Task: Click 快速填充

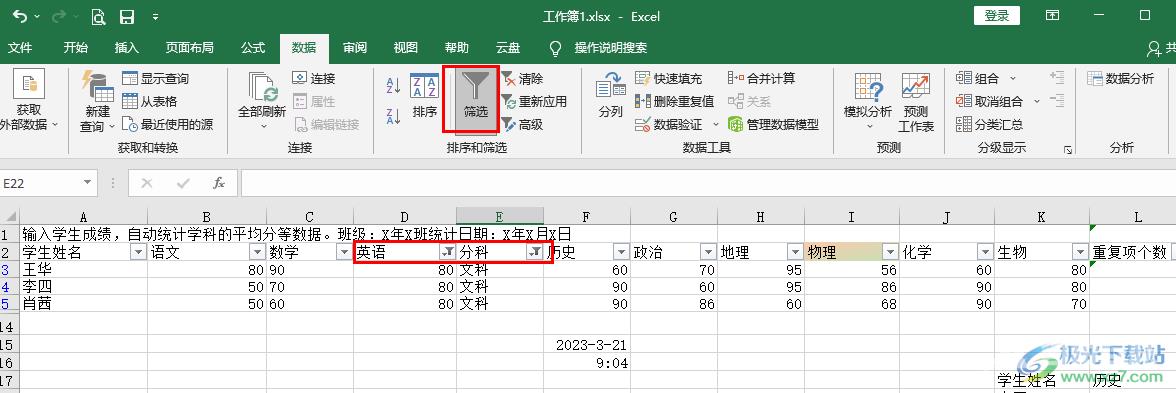Action: click(668, 78)
